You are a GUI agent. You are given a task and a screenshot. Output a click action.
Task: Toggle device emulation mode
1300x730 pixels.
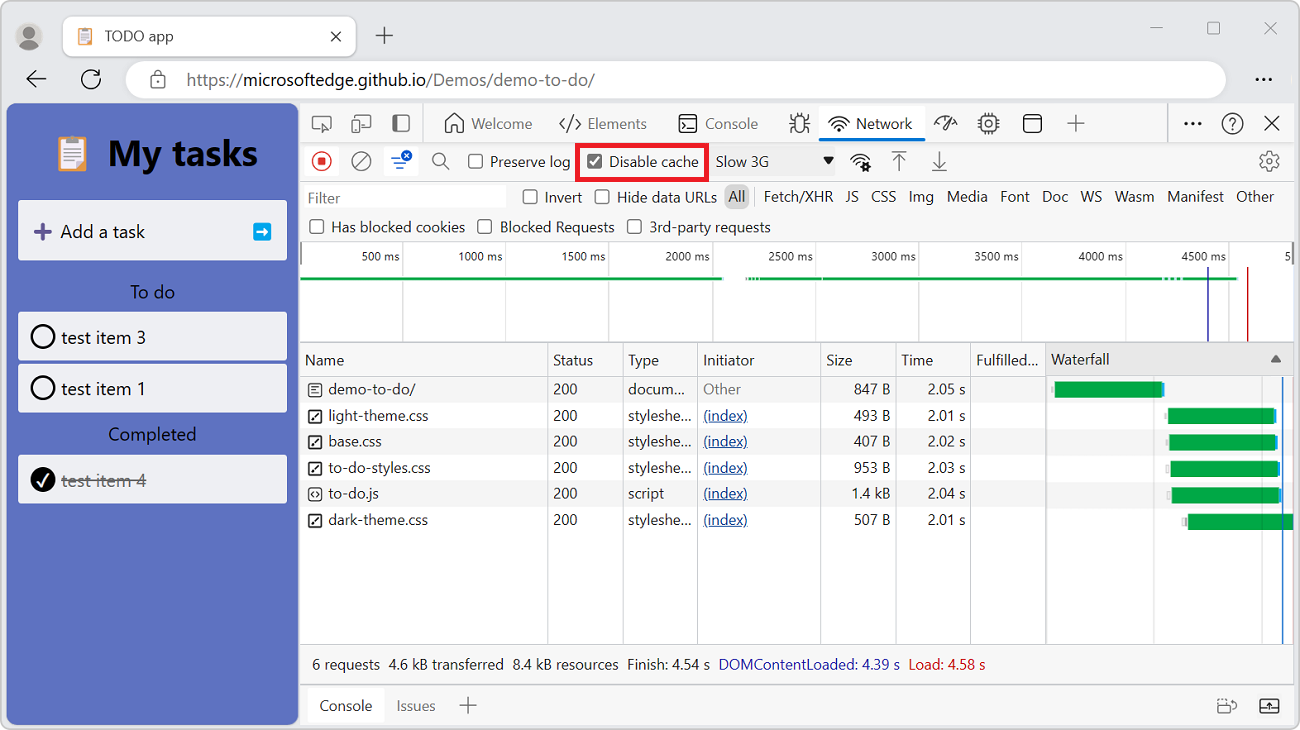361,123
